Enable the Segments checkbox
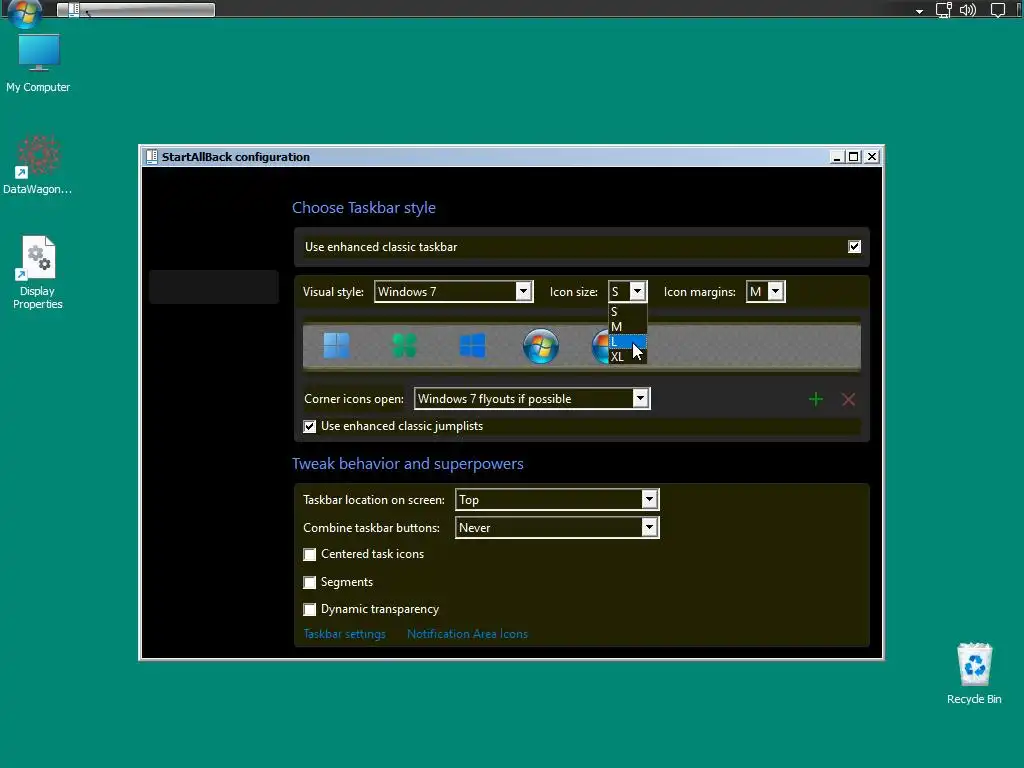 click(310, 582)
